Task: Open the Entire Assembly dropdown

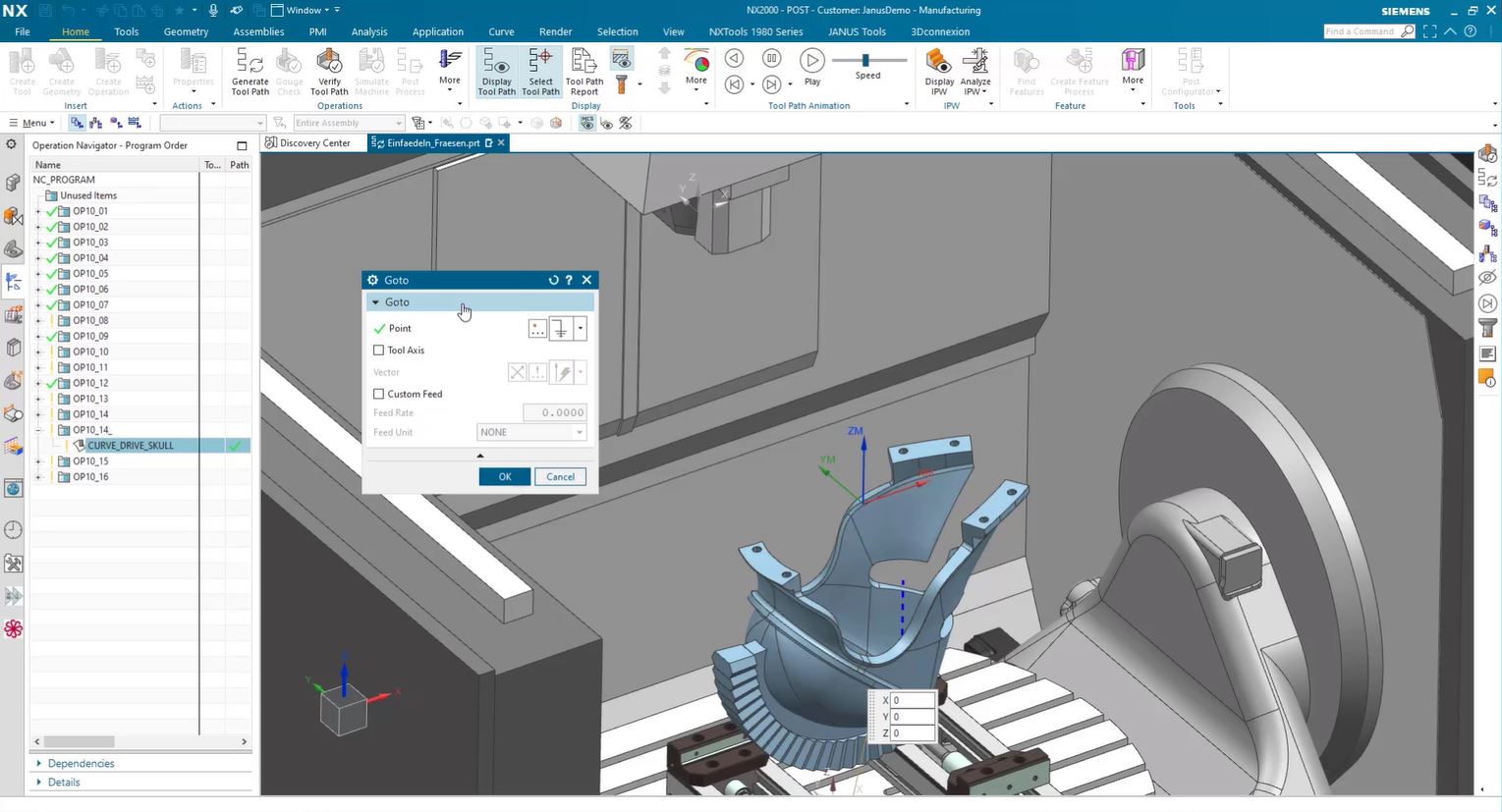Action: tap(349, 123)
